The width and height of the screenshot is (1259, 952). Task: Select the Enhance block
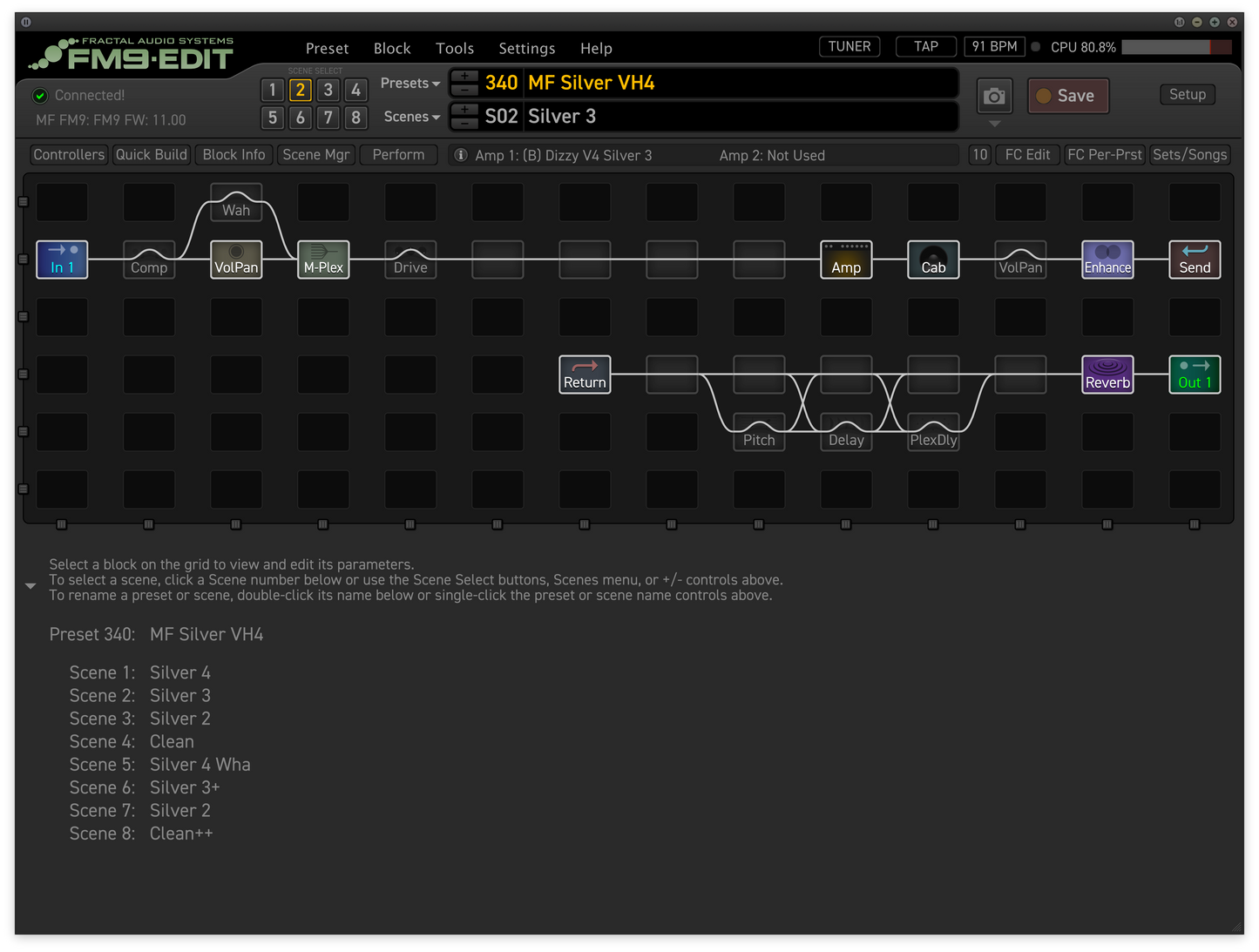pos(1107,260)
